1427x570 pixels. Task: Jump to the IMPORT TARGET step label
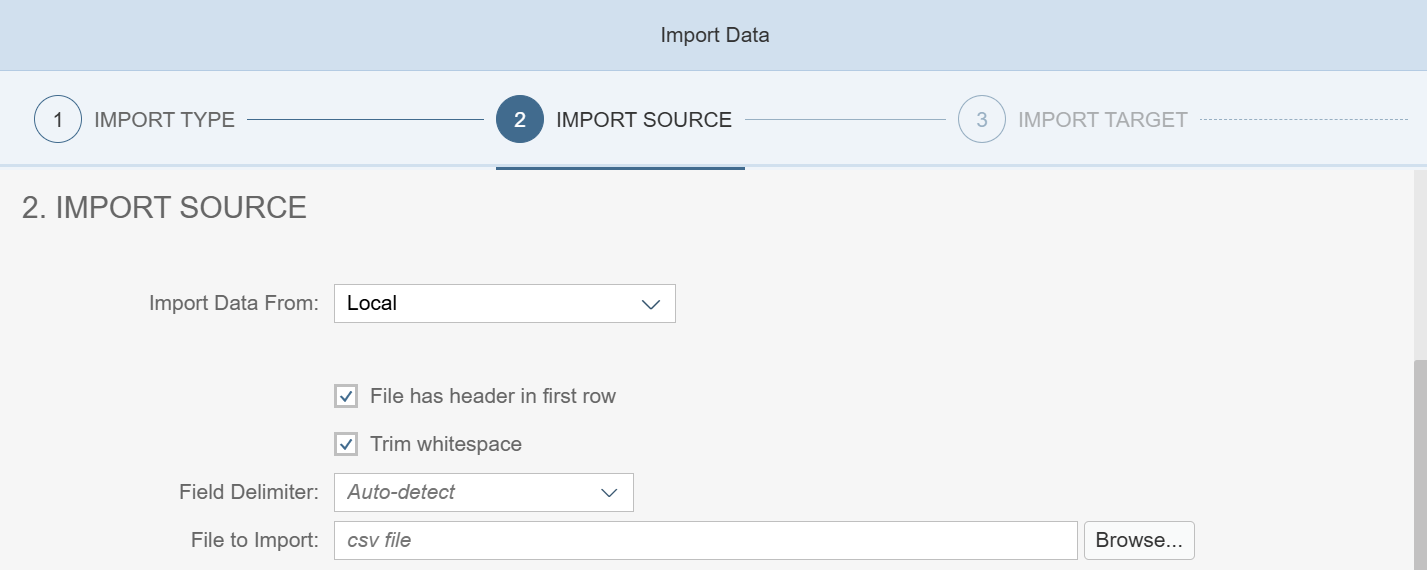(x=1102, y=120)
